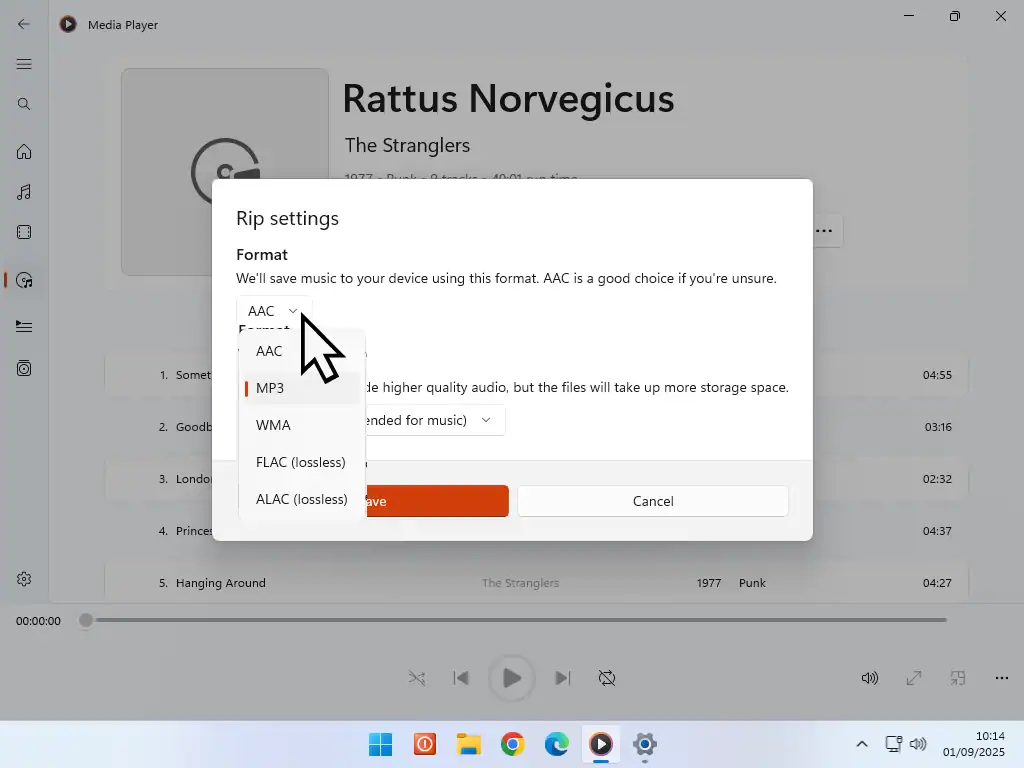Toggle shuffle playback
Image resolution: width=1024 pixels, height=768 pixels.
(417, 678)
